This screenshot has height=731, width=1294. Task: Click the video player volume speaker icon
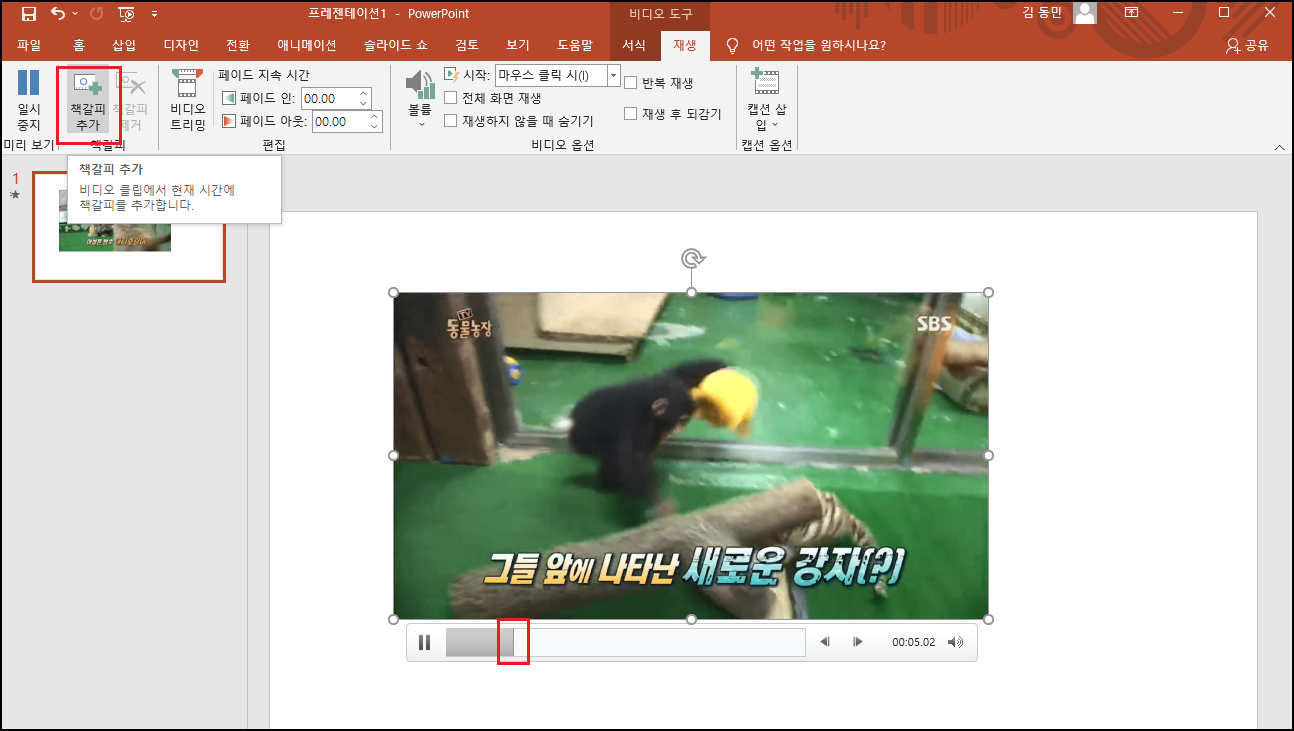pyautogui.click(x=955, y=642)
